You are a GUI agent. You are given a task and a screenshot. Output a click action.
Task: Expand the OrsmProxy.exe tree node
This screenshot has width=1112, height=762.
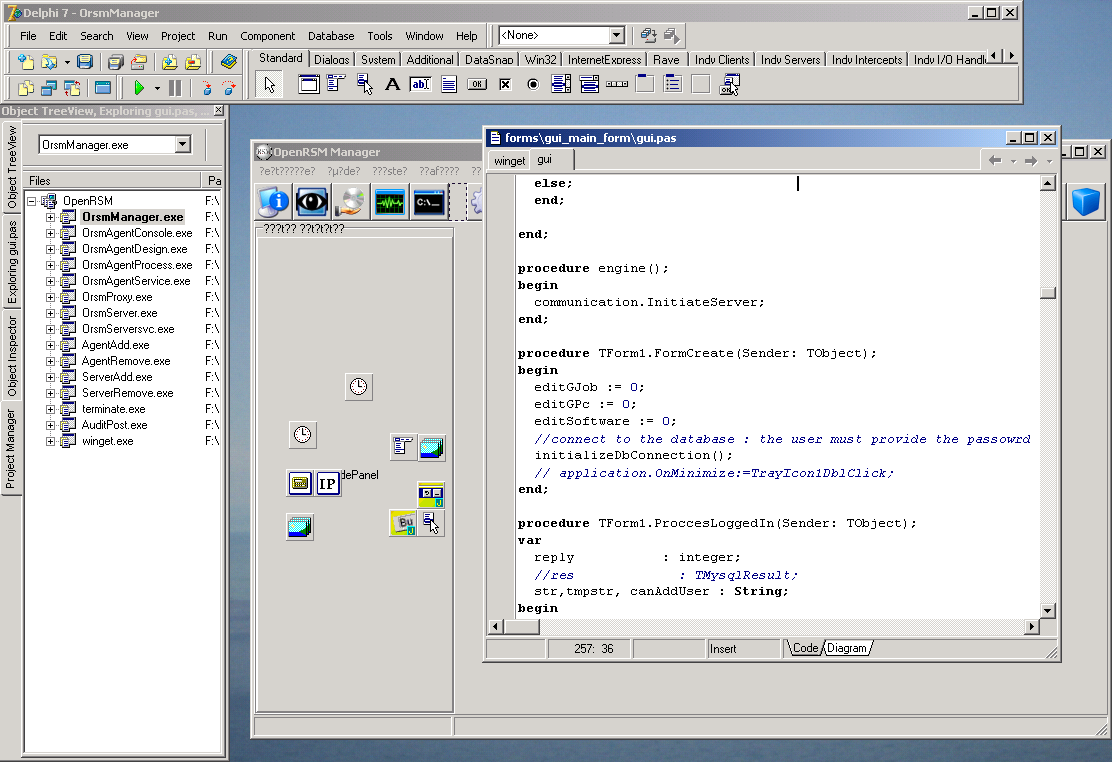(x=50, y=297)
